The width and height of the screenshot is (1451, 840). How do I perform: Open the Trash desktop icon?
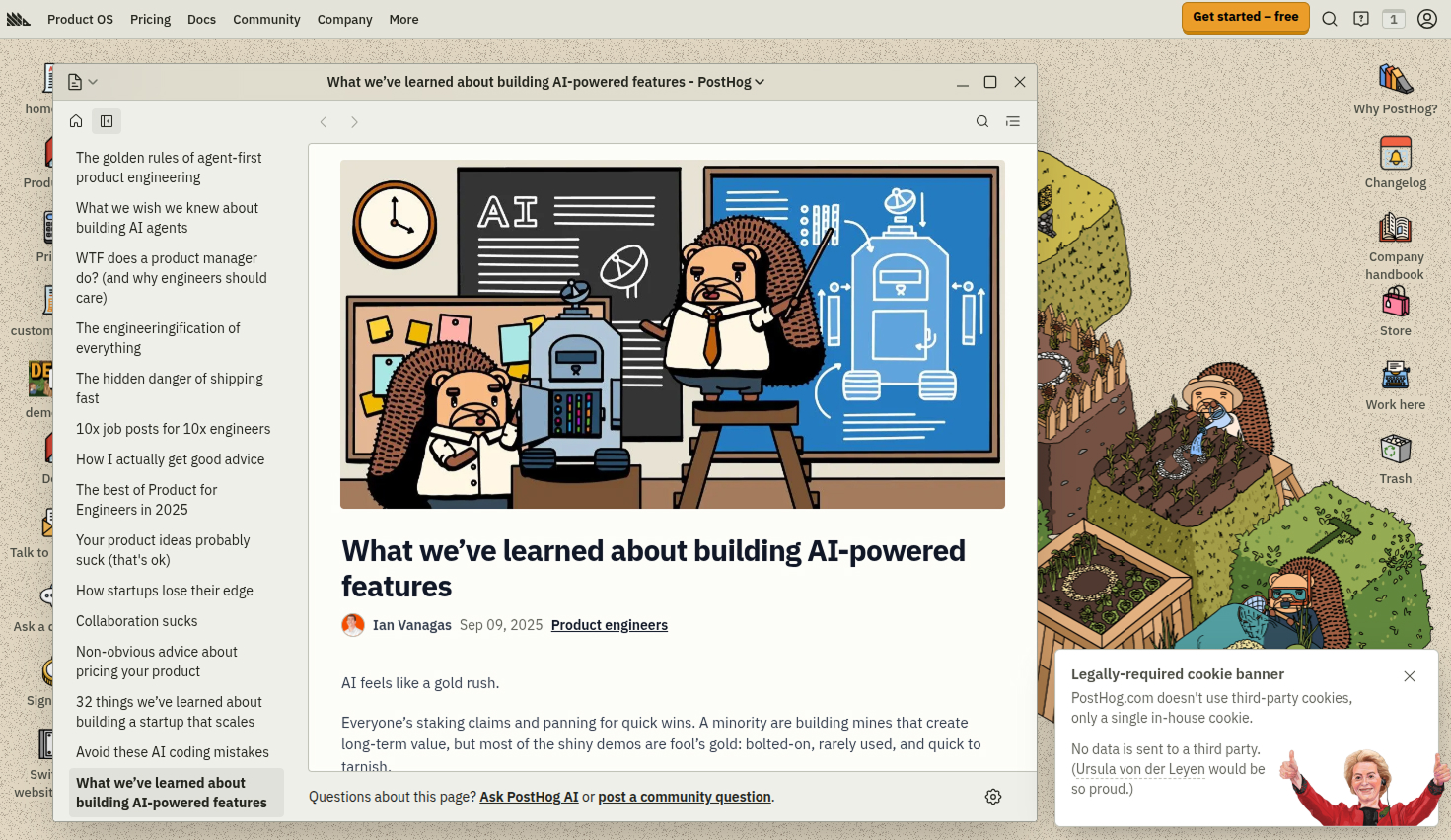[1395, 458]
